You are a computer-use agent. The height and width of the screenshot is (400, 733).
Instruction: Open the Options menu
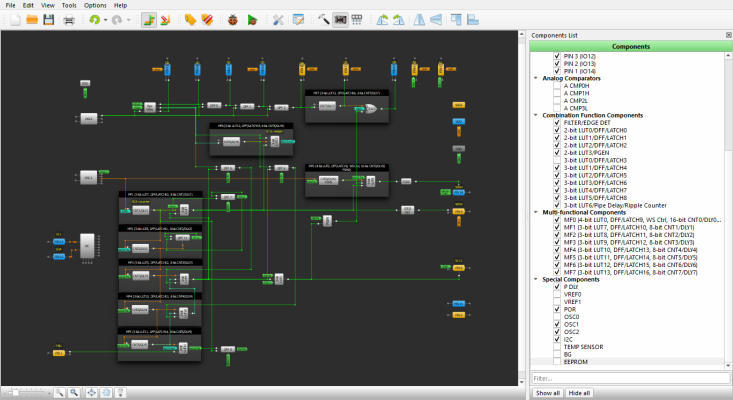tap(95, 5)
